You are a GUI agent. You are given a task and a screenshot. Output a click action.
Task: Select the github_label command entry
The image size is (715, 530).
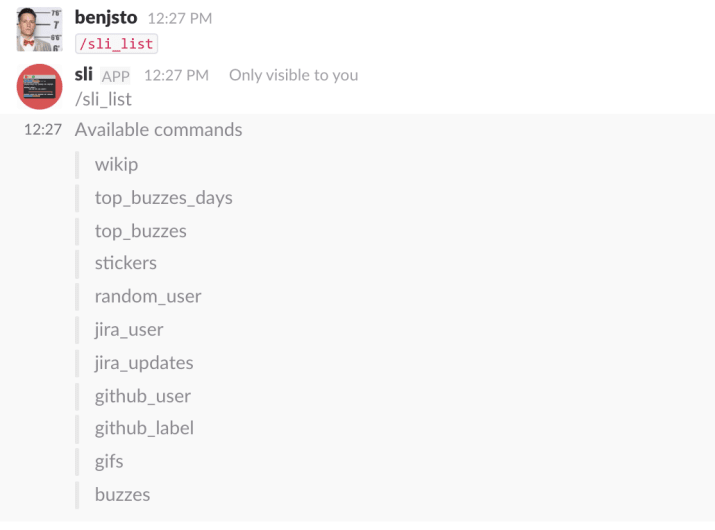[x=144, y=428]
